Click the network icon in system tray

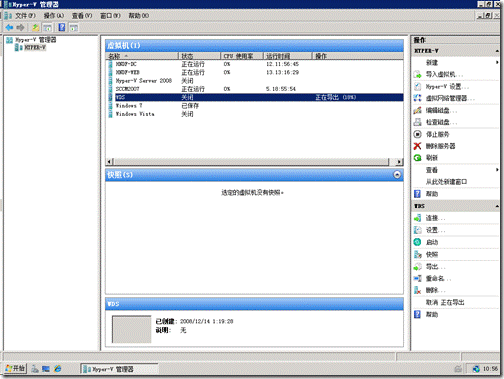pyautogui.click(x=476, y=369)
